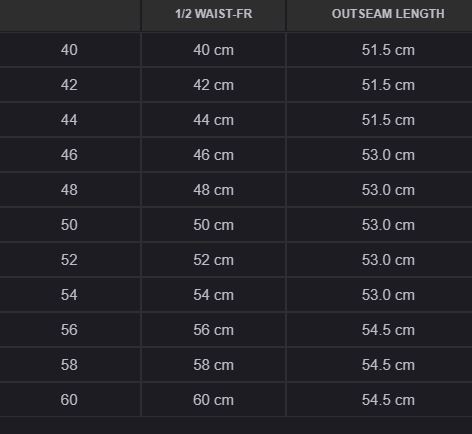The width and height of the screenshot is (472, 434).
Task: Click the 53.0 cm outseam for size 50
Action: pyautogui.click(x=388, y=225)
